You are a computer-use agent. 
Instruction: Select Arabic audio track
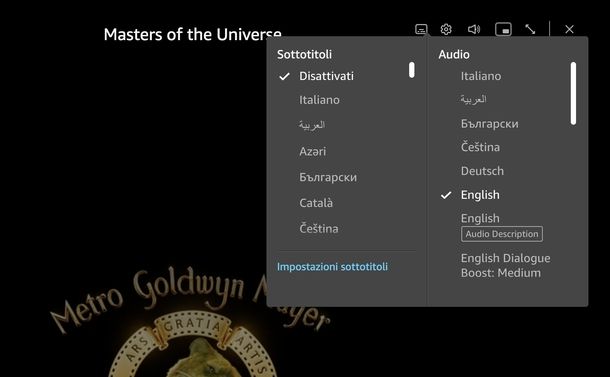[473, 100]
